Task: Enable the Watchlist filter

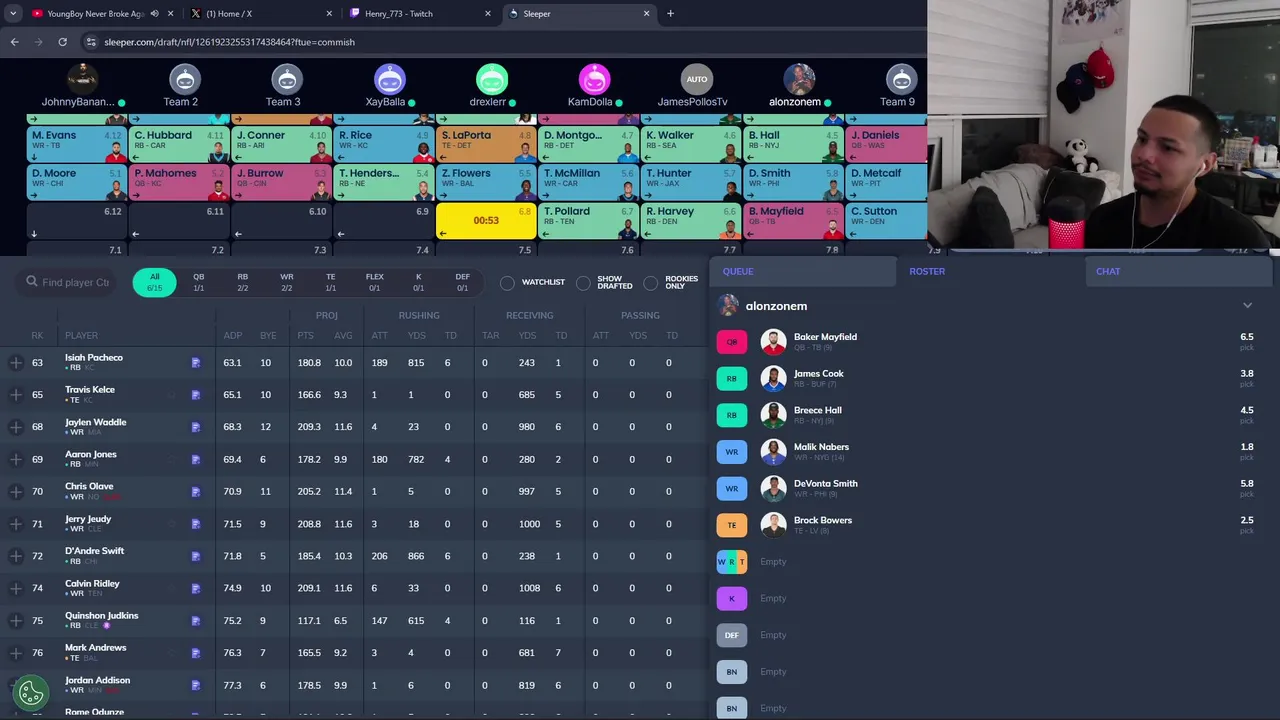Action: [507, 283]
